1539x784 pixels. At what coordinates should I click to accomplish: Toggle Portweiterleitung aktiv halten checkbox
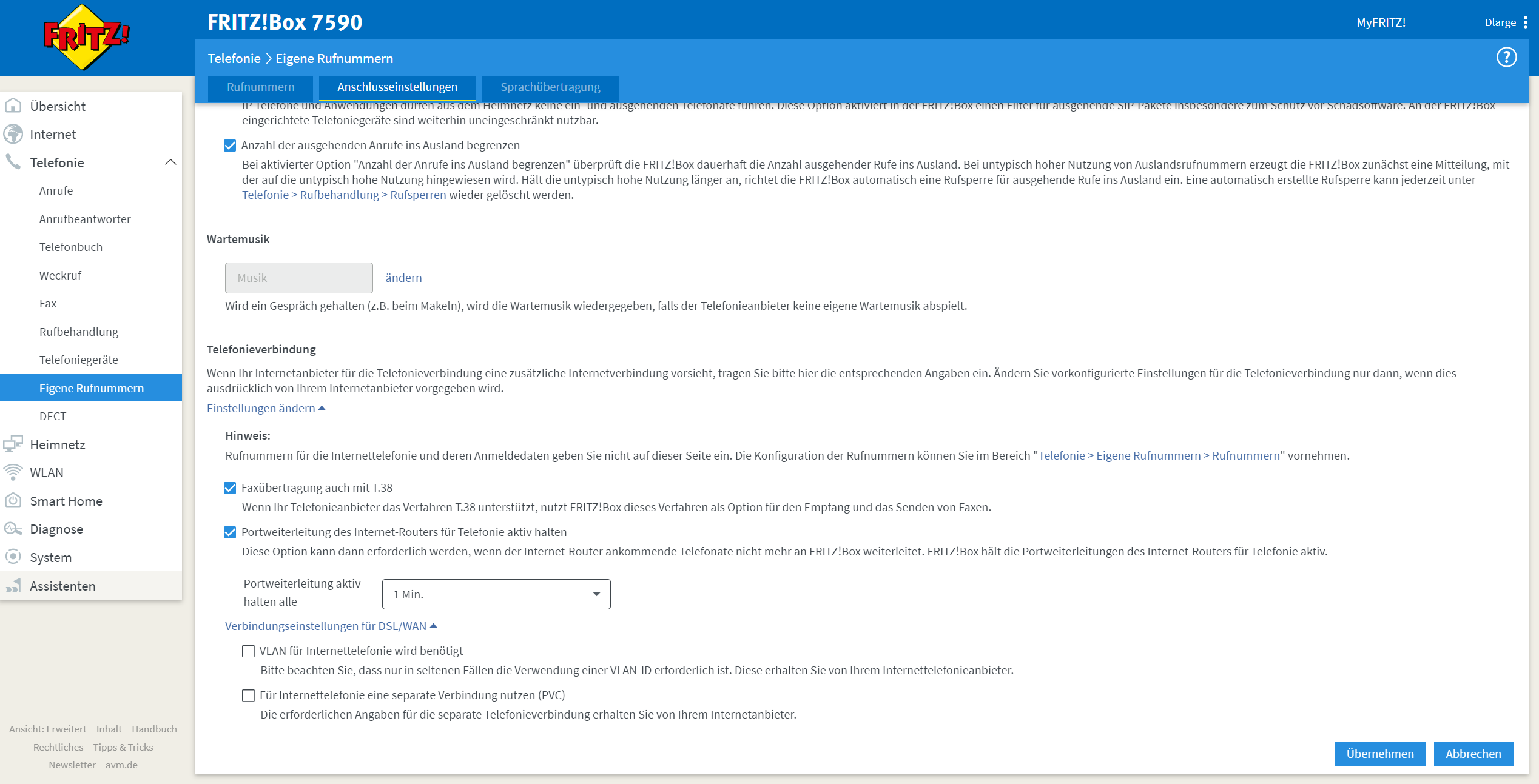click(230, 532)
